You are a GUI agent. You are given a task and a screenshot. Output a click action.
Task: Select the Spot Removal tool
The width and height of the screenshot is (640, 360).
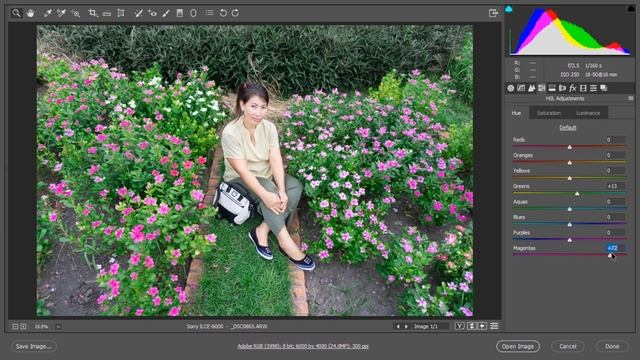pos(138,13)
